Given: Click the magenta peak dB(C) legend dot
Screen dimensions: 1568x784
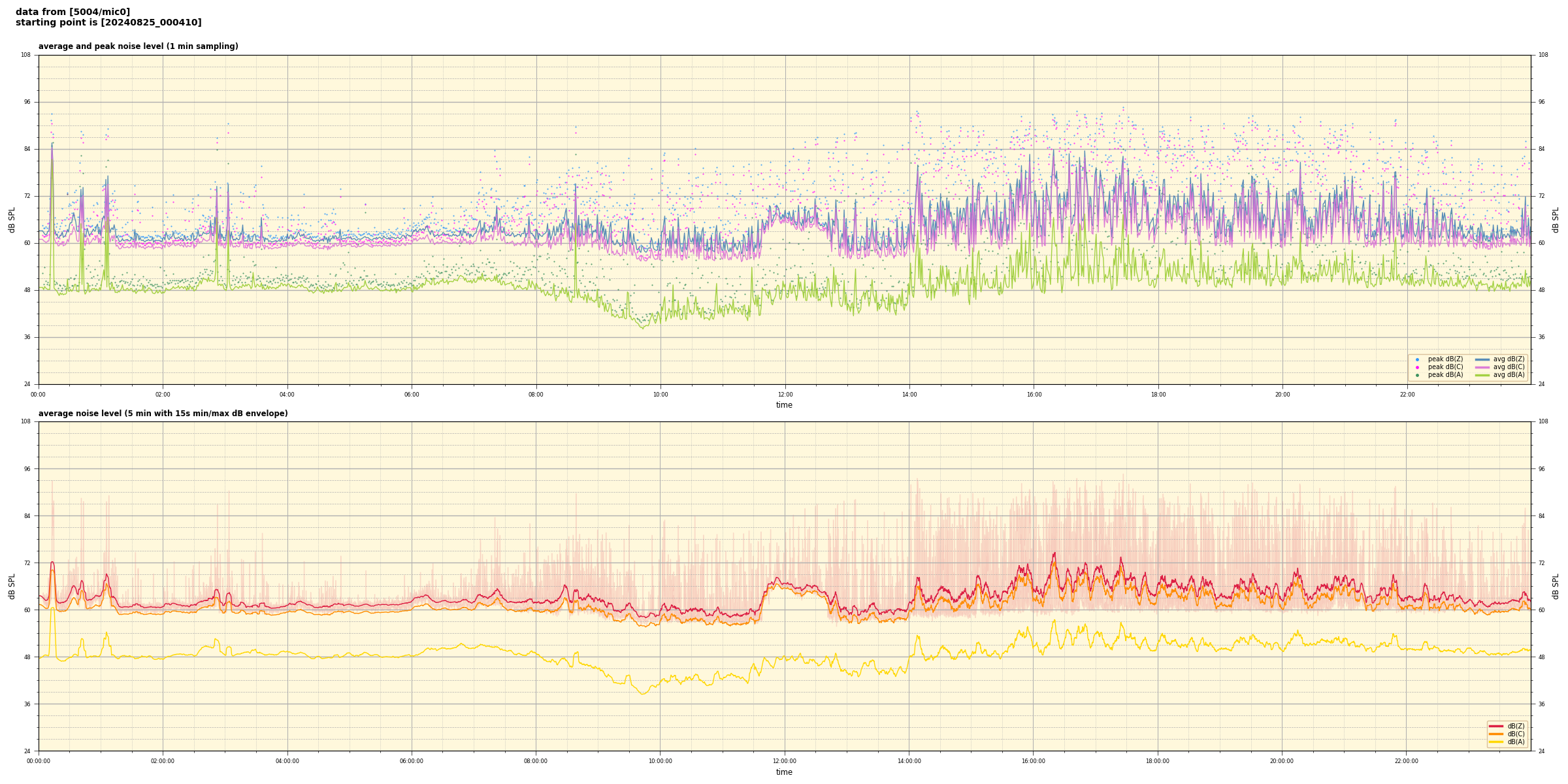Looking at the screenshot, I should tap(1417, 367).
